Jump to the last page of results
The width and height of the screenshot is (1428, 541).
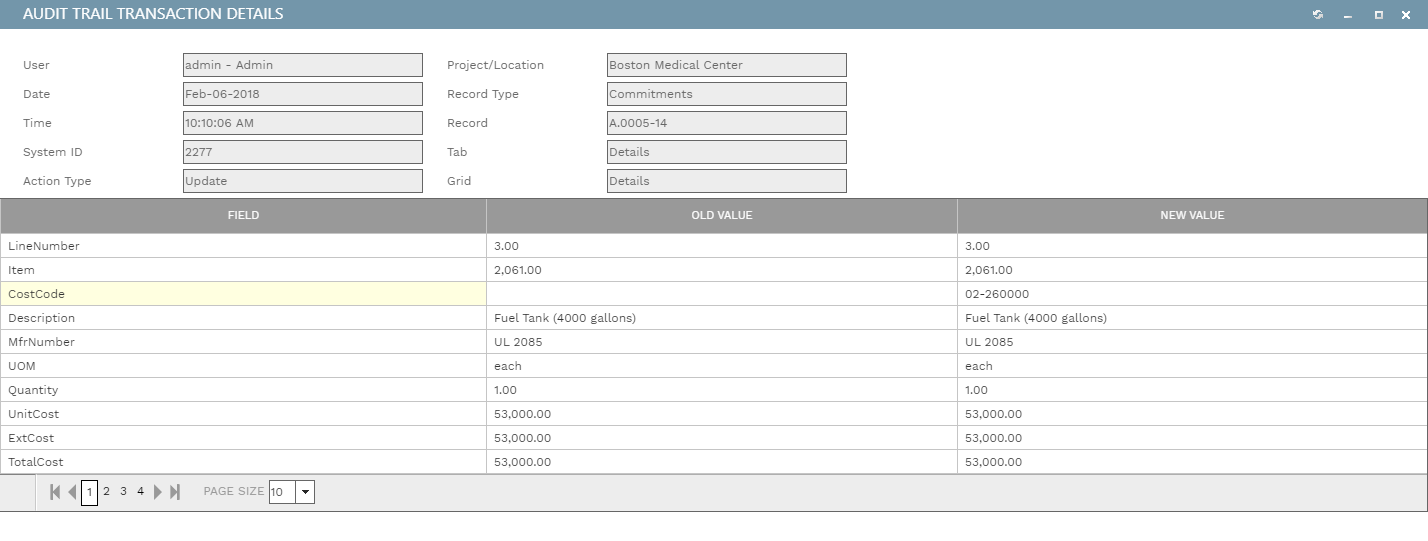point(175,492)
